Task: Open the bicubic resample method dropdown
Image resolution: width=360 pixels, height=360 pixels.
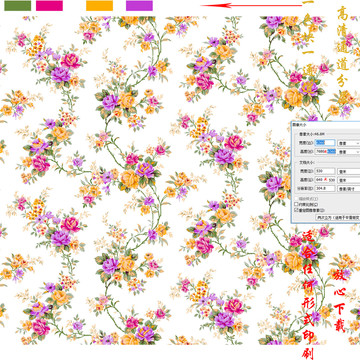Action: [338, 217]
